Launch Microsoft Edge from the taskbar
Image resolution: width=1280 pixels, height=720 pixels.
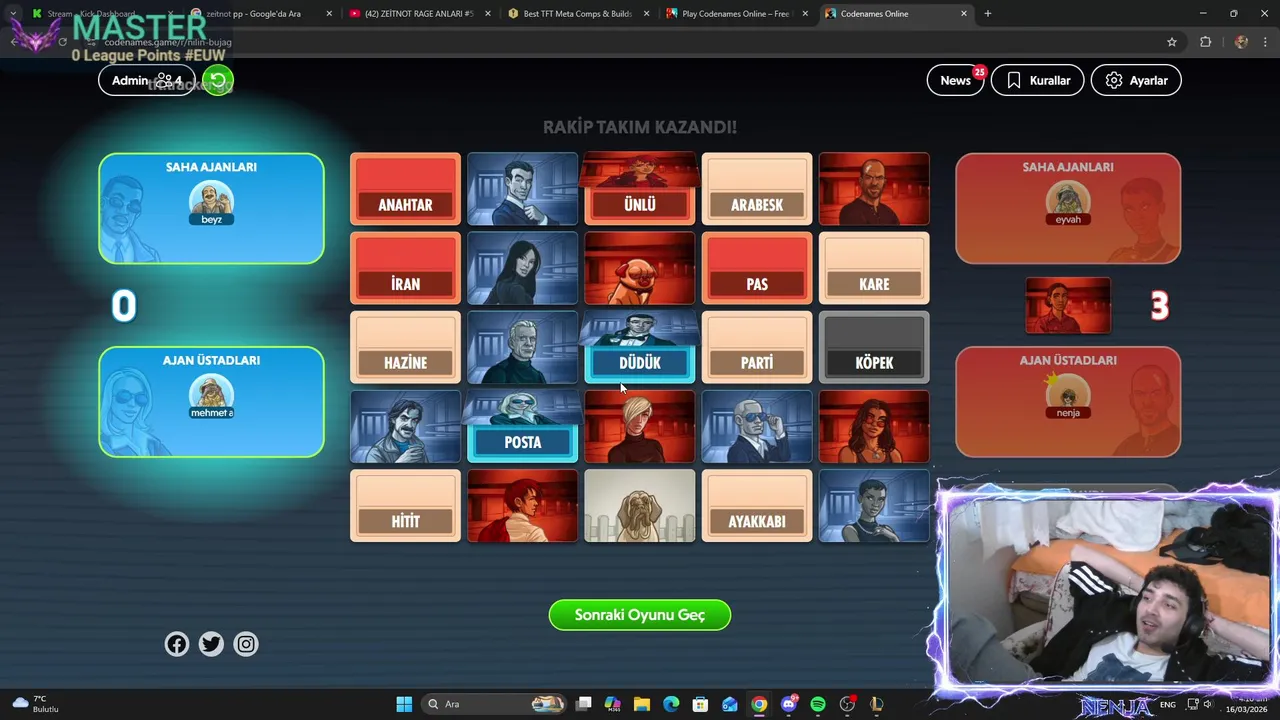pos(671,704)
